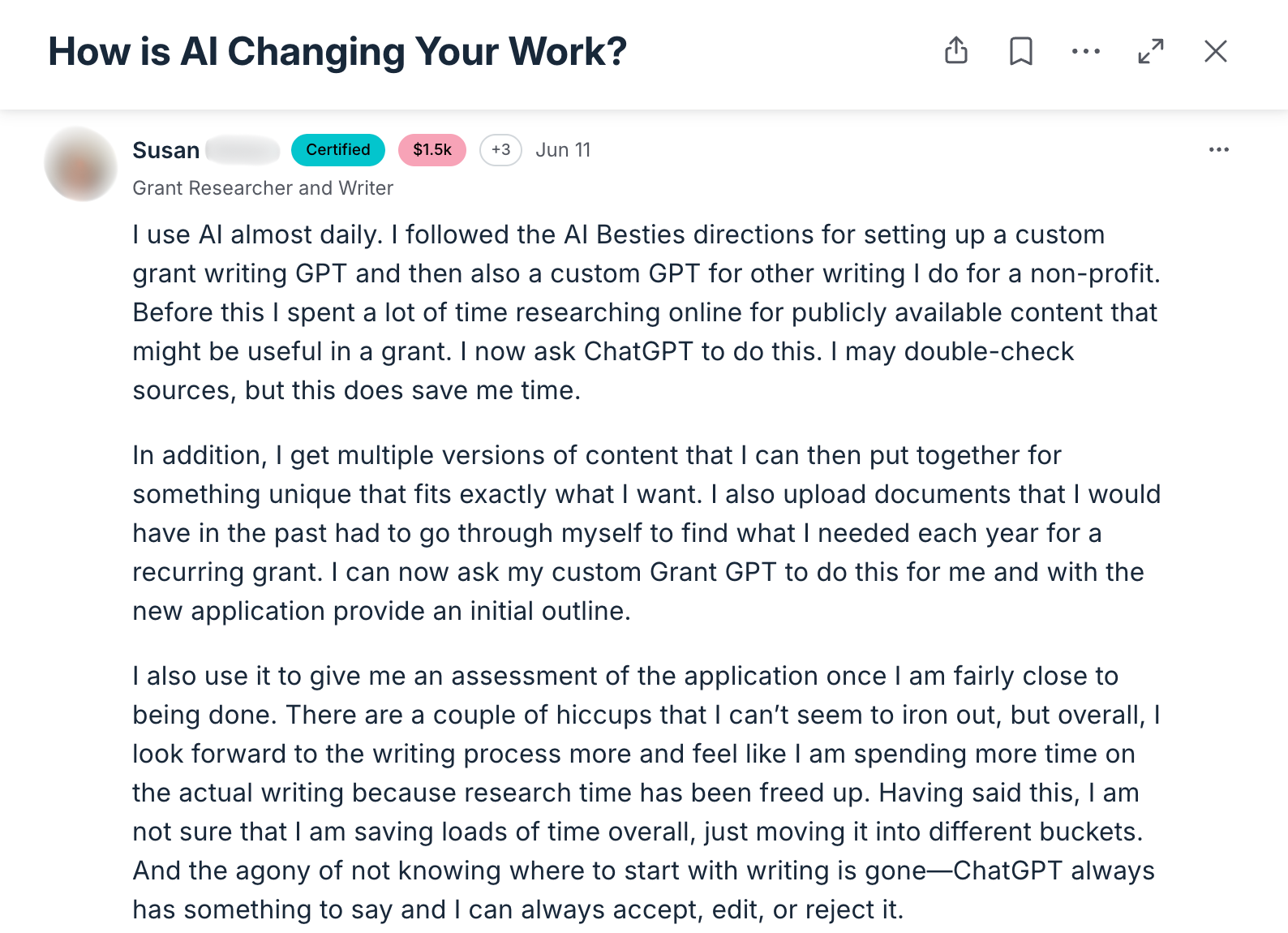Screen dimensions: 1288x933
Task: Click Susan's blurred profile avatar
Action: (81, 164)
